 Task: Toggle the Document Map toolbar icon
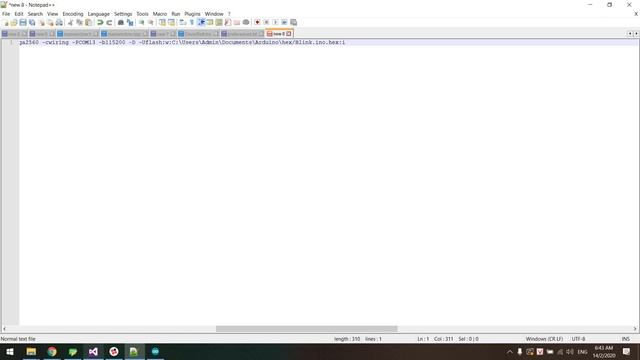[x=219, y=22]
